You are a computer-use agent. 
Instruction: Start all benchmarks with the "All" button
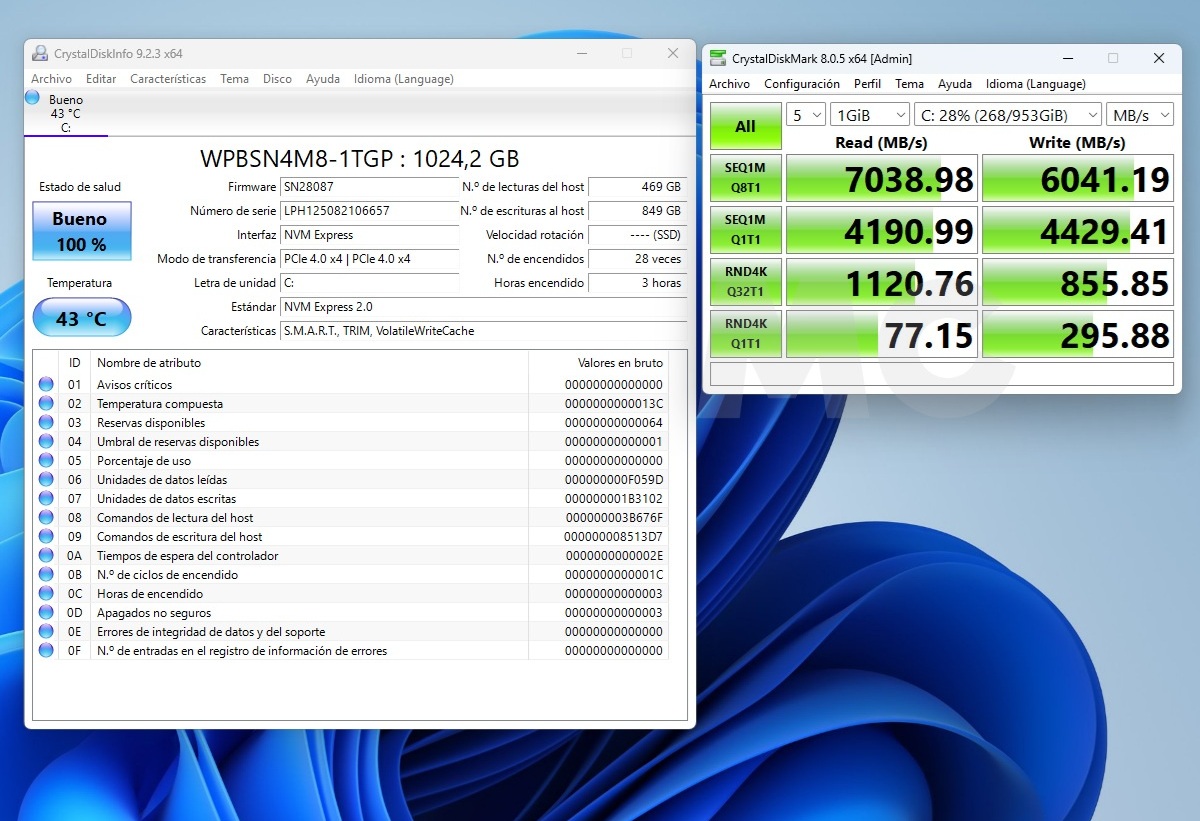745,127
